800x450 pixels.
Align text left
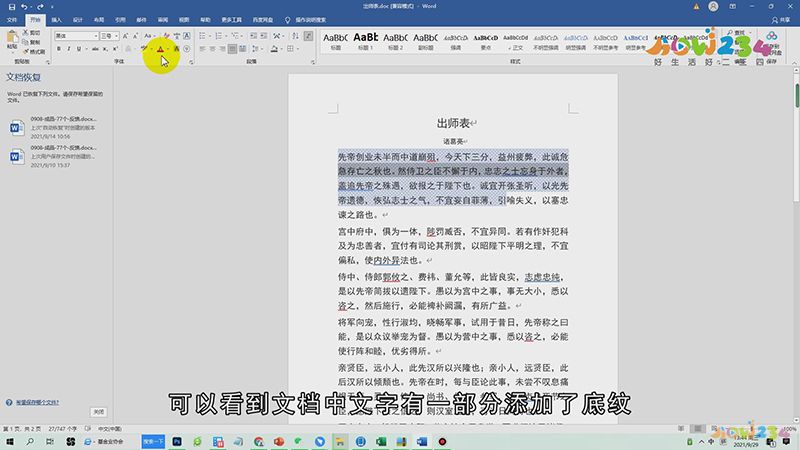203,49
